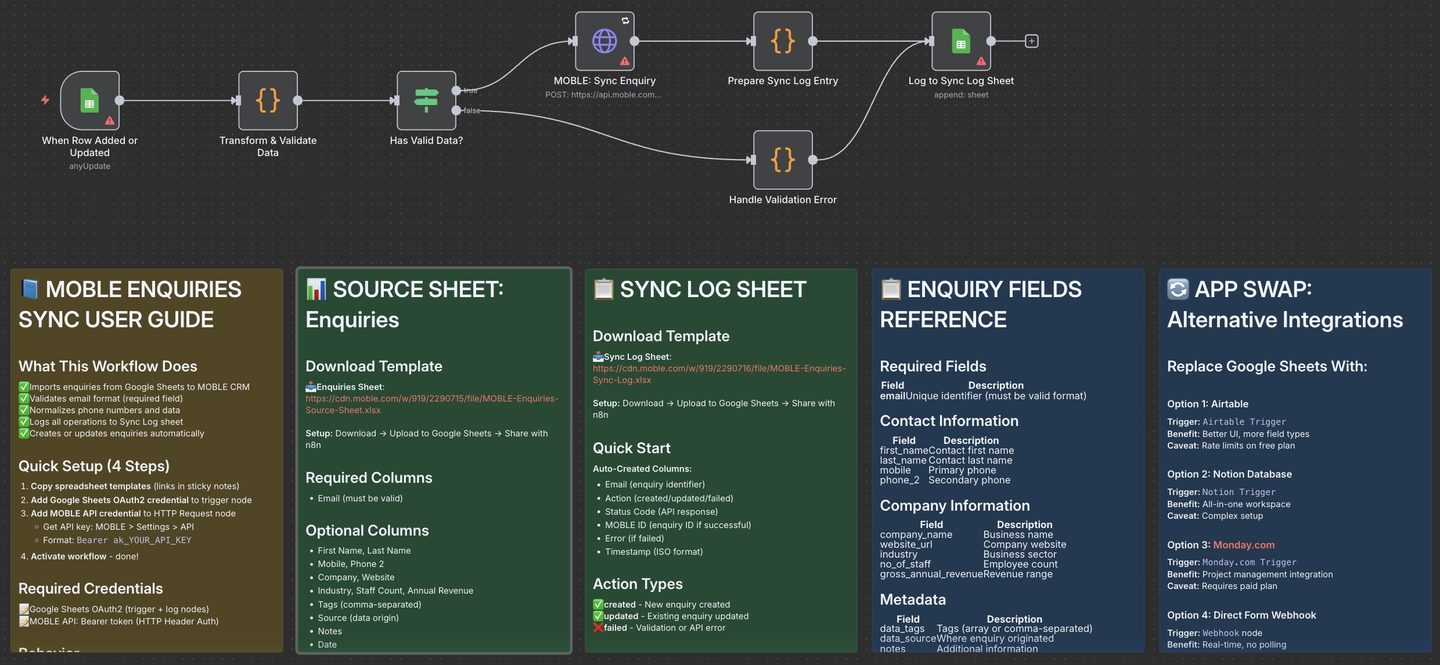This screenshot has height=665, width=1440.
Task: Click the false output of Has Valid Data?
Action: coord(457,110)
